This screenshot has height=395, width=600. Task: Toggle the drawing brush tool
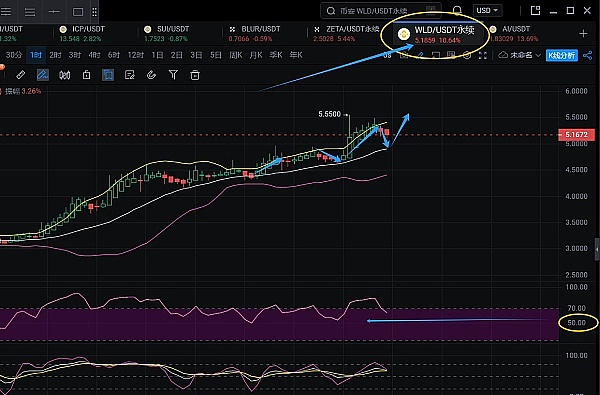[x=42, y=75]
